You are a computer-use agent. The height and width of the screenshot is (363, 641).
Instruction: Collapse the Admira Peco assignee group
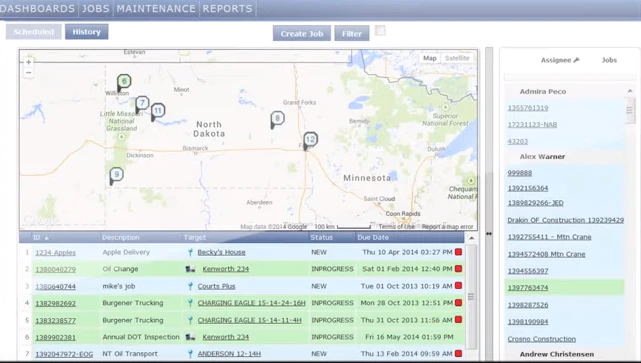[x=630, y=91]
